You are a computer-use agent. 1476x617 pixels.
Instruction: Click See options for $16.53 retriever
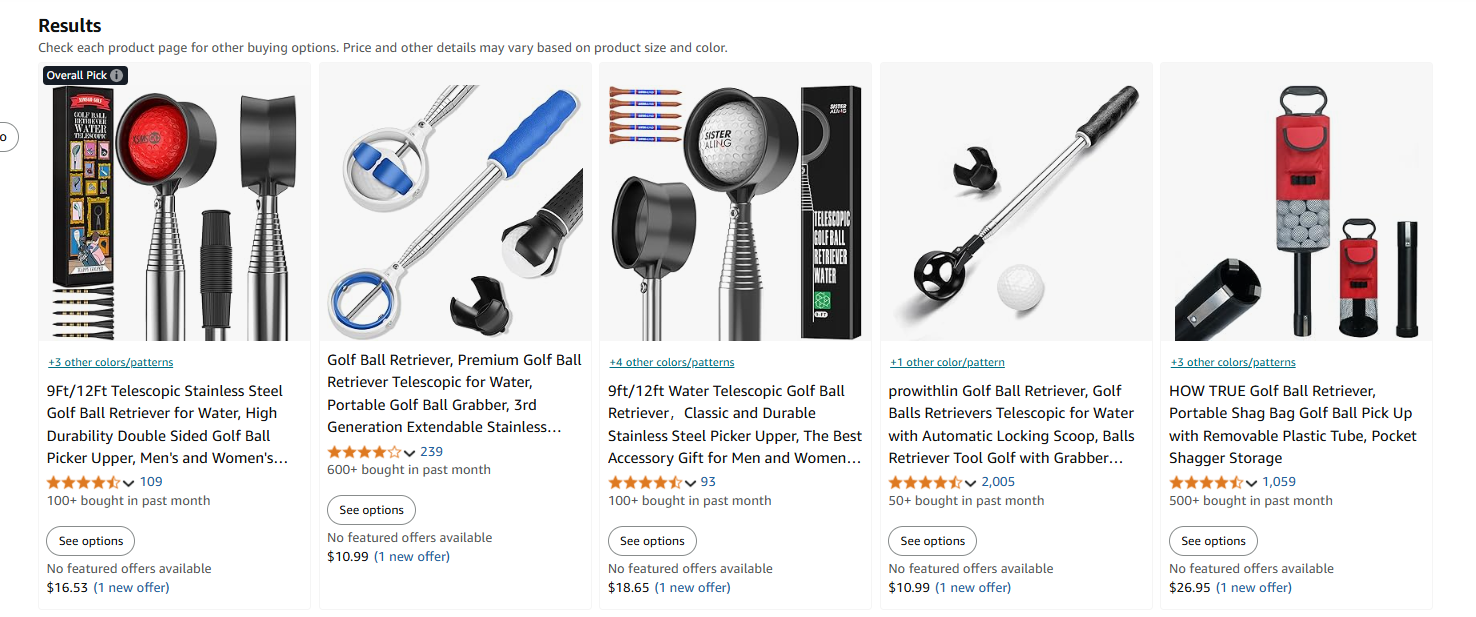pos(91,541)
